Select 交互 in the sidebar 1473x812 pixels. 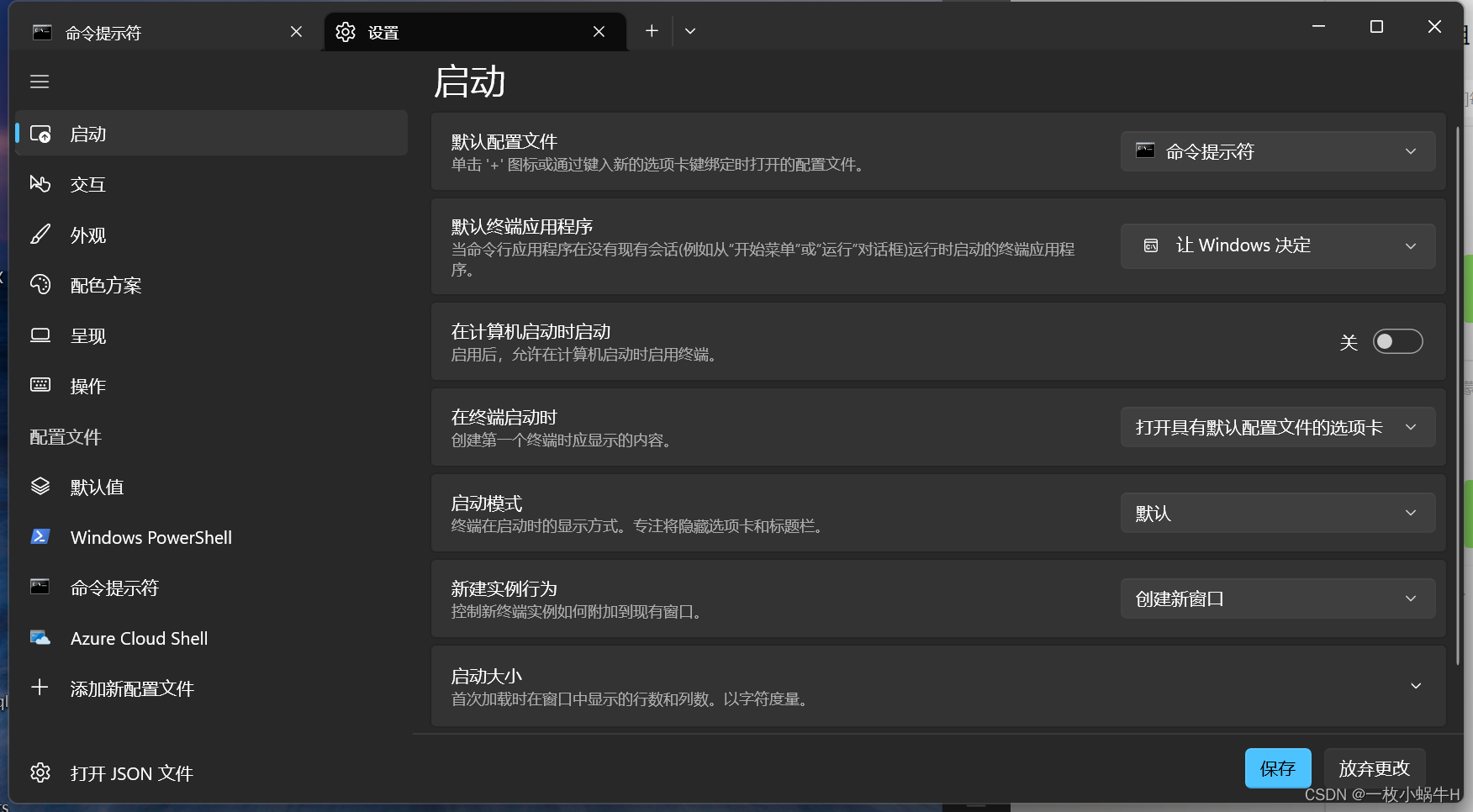[211, 184]
